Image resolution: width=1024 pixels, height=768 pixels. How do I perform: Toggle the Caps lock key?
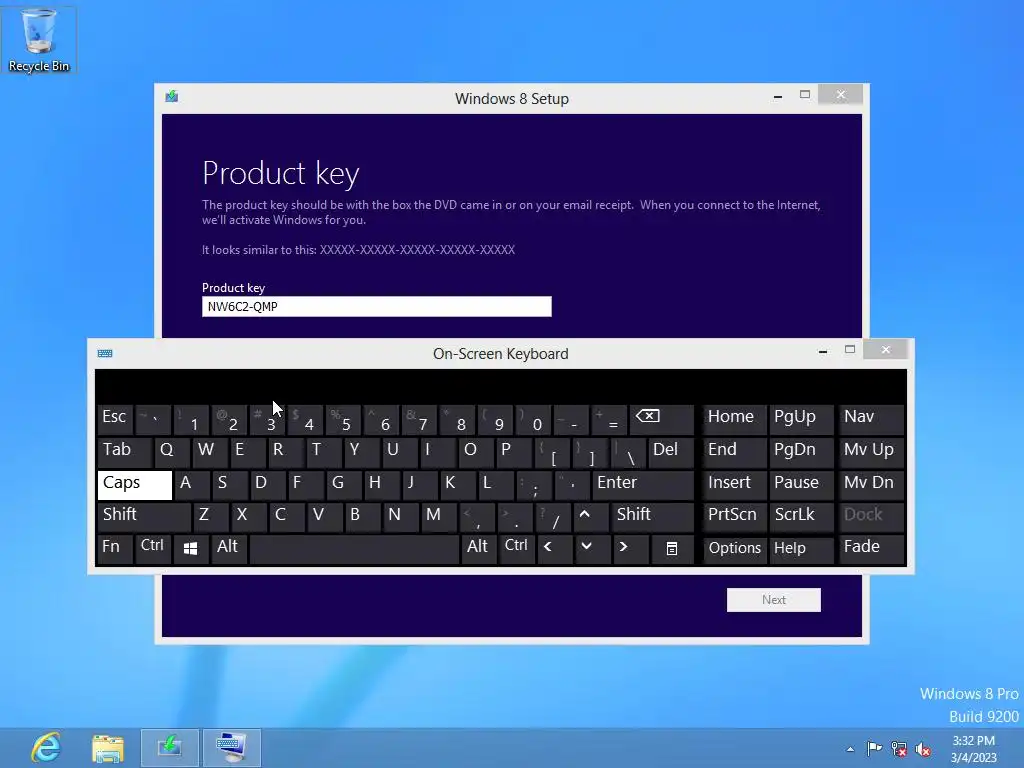[x=135, y=485]
